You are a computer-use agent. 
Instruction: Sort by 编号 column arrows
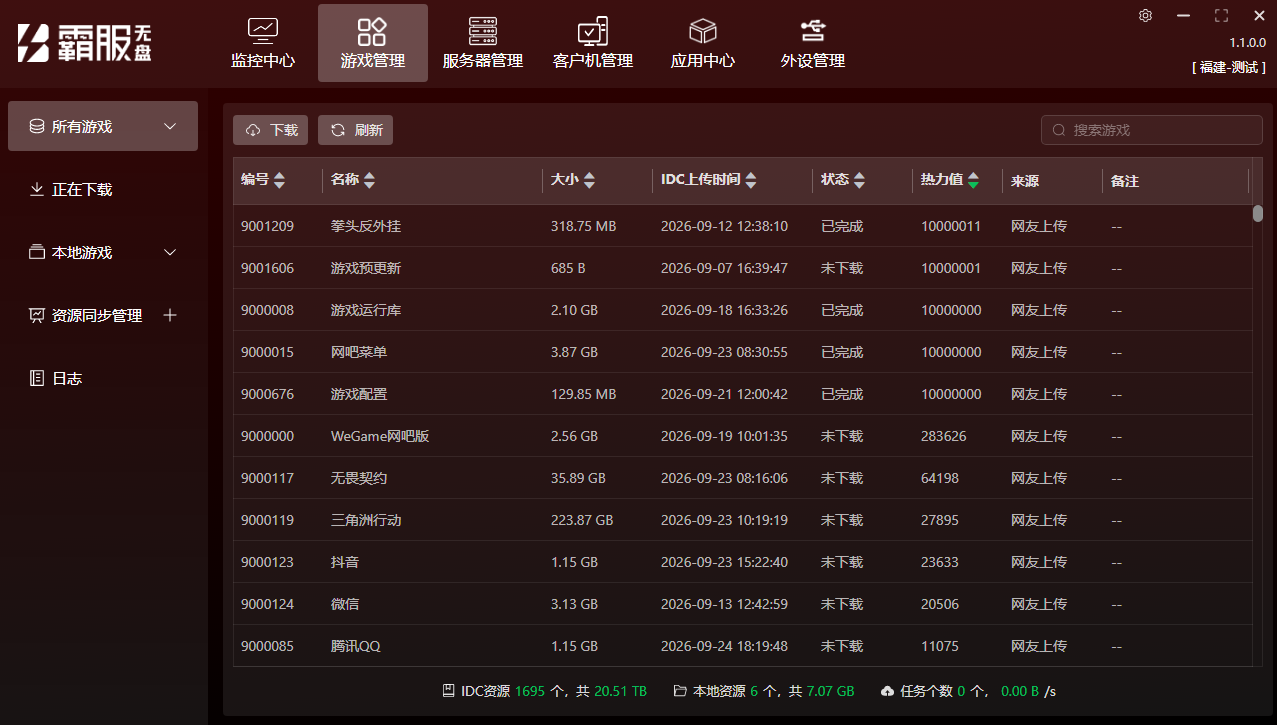point(279,180)
